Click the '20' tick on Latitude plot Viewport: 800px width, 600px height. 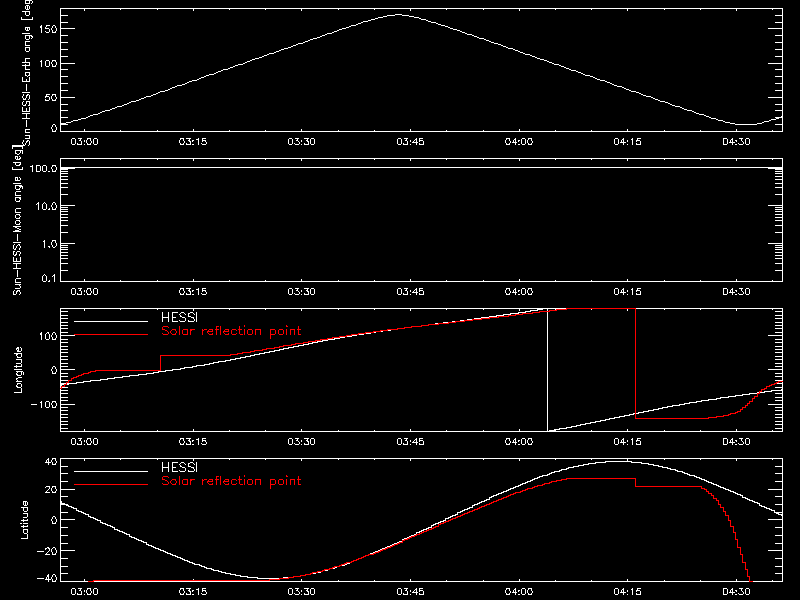[51, 489]
